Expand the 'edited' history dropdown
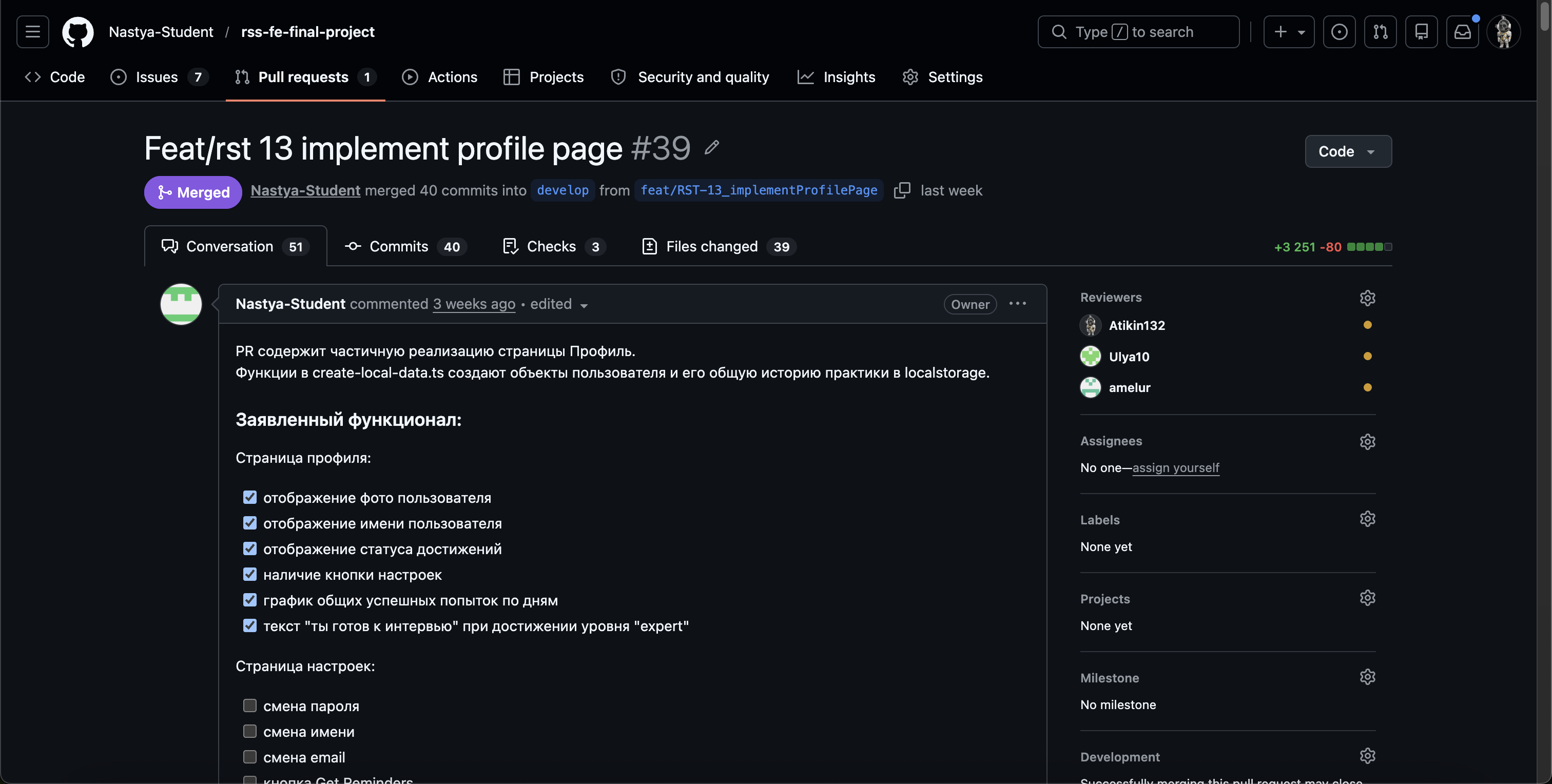The width and height of the screenshot is (1552, 784). (x=584, y=305)
